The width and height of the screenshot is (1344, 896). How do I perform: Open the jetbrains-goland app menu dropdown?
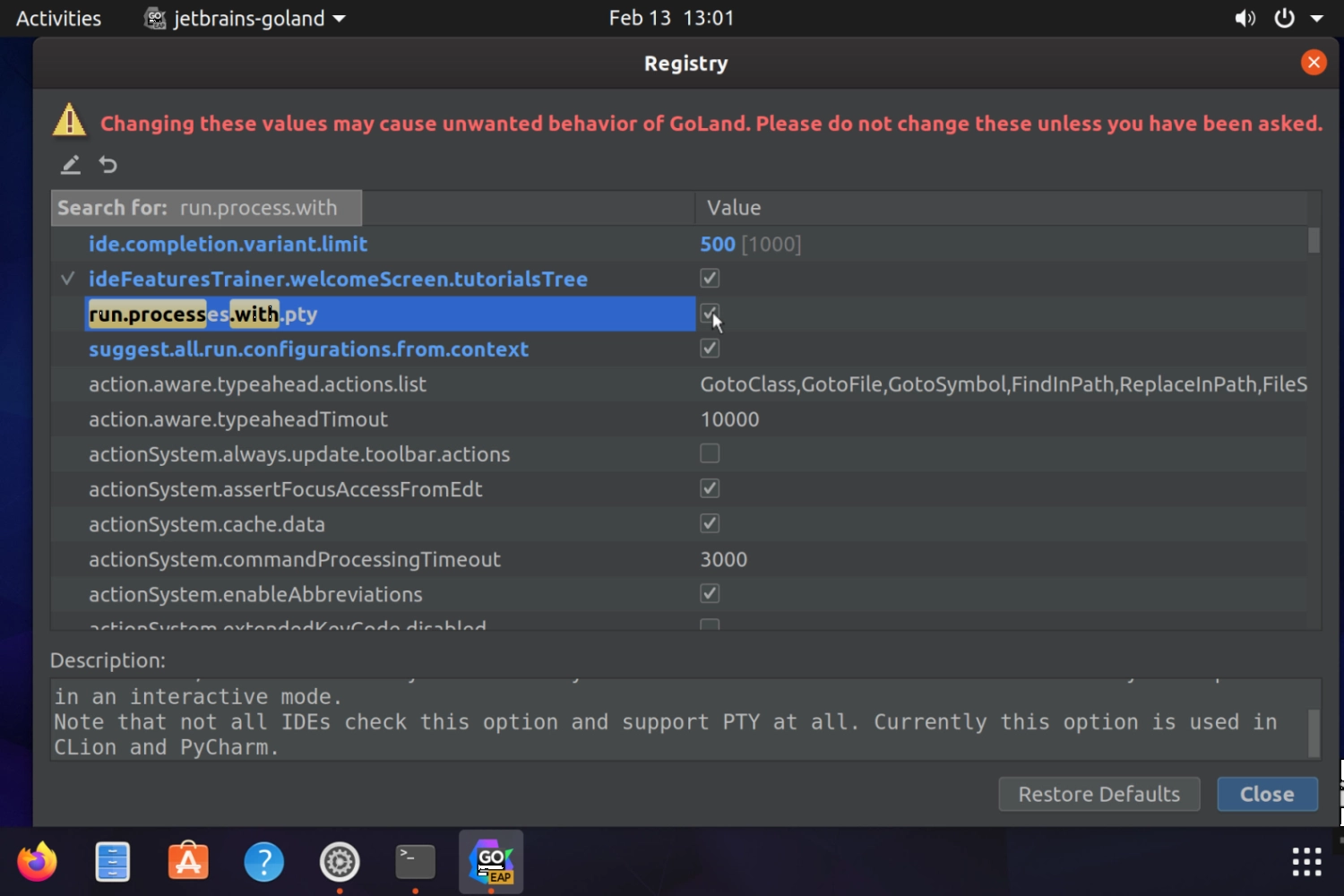tap(245, 18)
